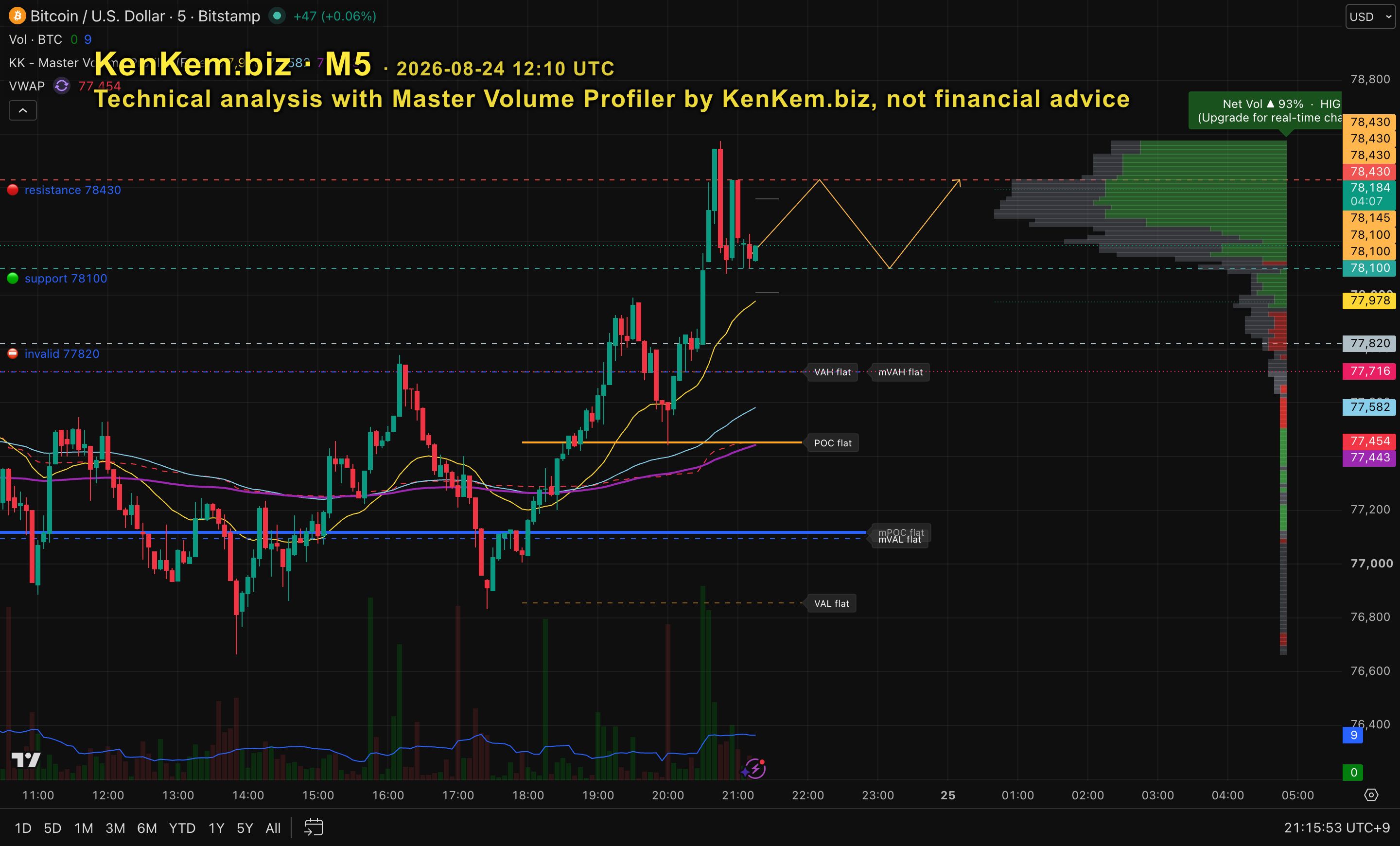Click the green market status dot
The width and height of the screenshot is (1400, 846).
pos(277,16)
